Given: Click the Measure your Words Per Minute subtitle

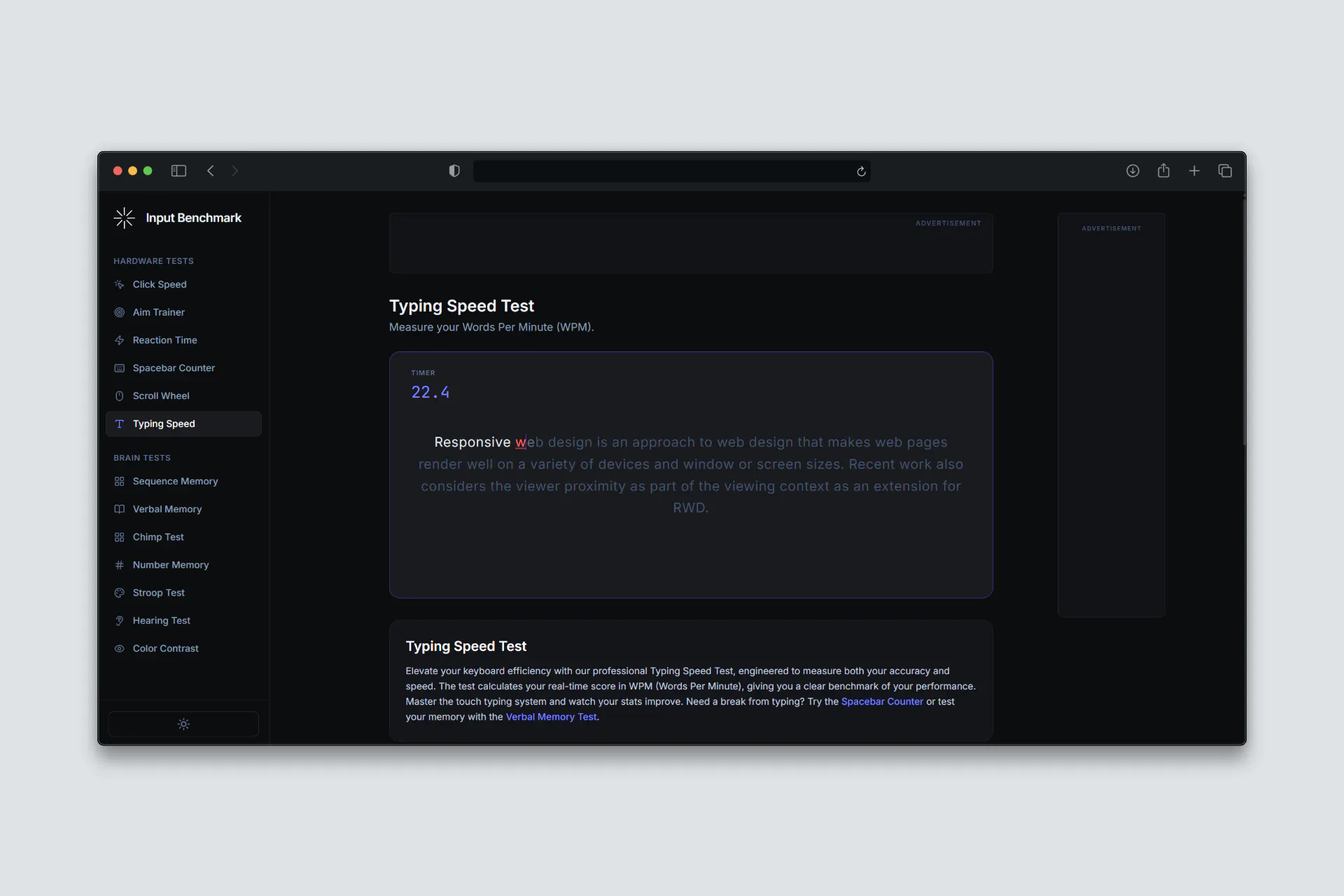Looking at the screenshot, I should click(491, 327).
